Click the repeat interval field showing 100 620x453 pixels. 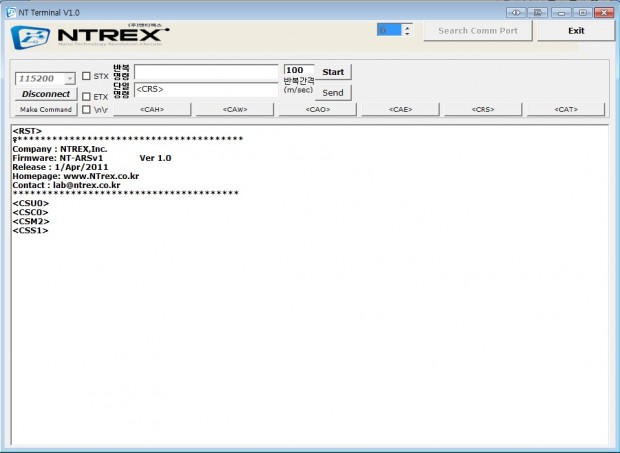click(299, 70)
